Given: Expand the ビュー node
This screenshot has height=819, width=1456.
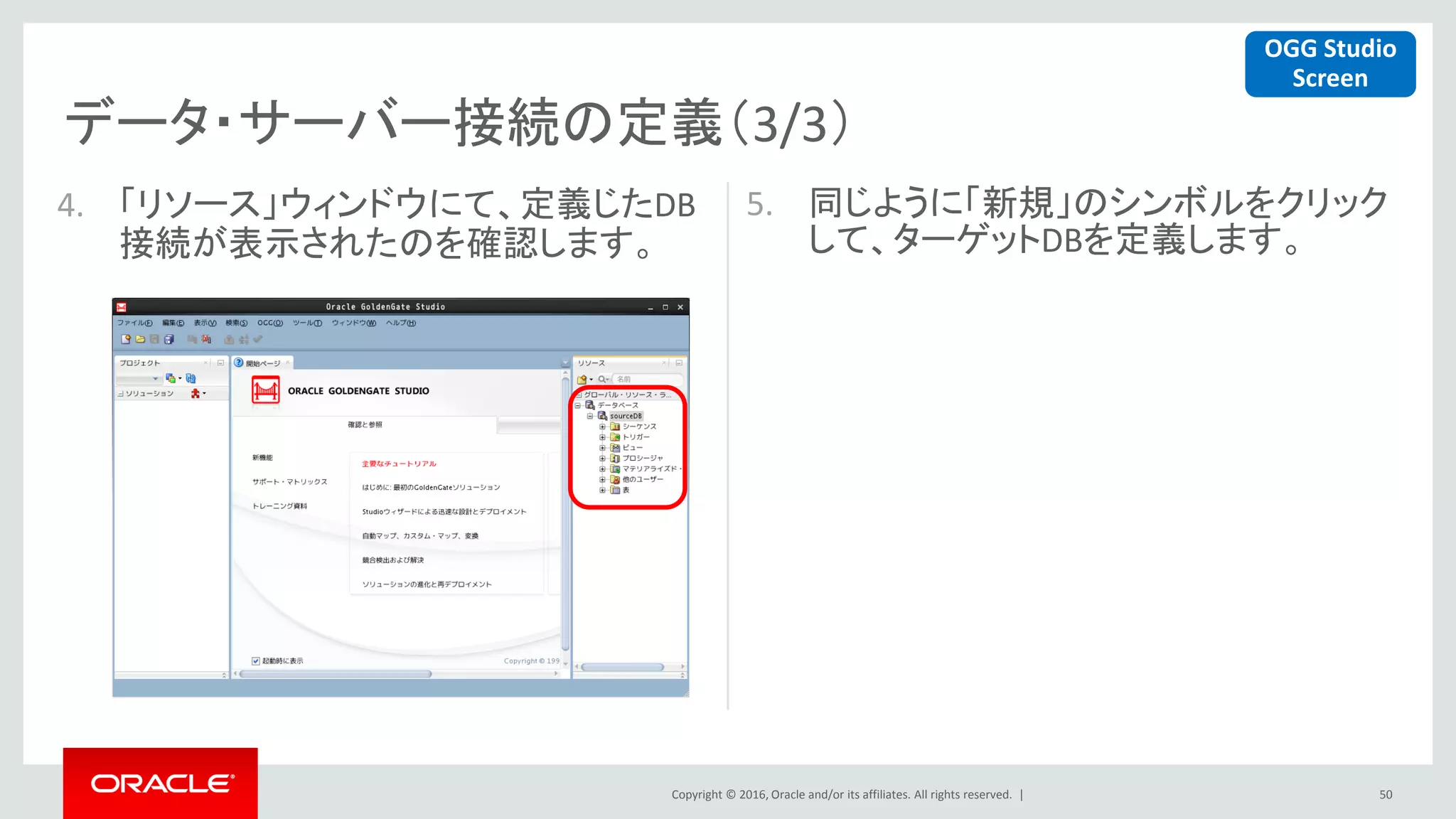Looking at the screenshot, I should [603, 448].
